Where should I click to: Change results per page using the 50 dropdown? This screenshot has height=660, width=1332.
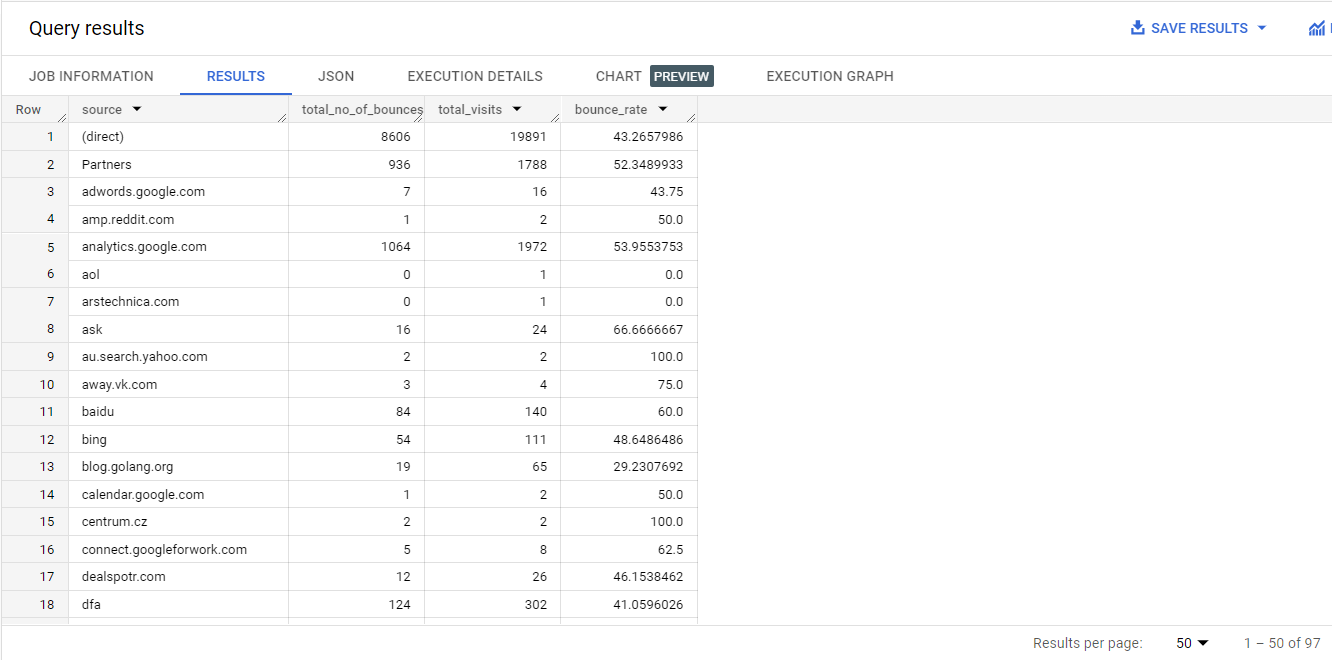click(1190, 643)
